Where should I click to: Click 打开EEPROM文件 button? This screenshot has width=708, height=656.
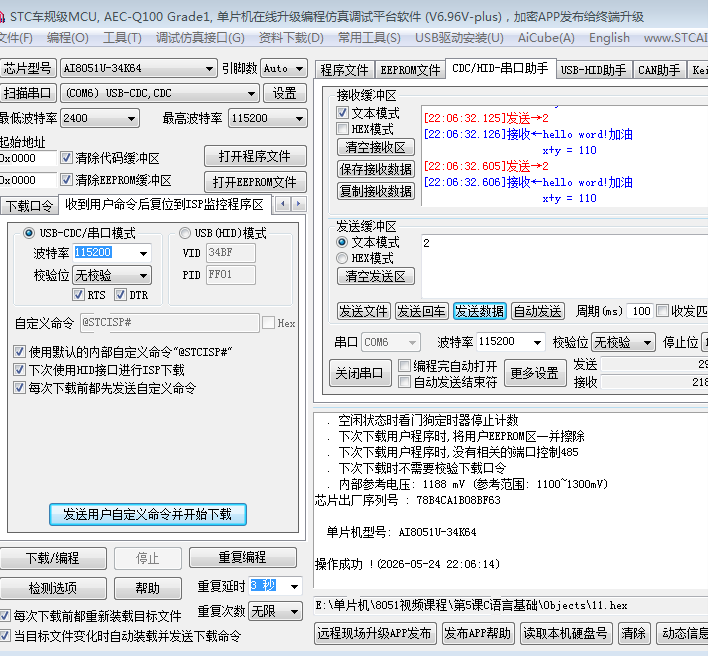click(x=255, y=182)
